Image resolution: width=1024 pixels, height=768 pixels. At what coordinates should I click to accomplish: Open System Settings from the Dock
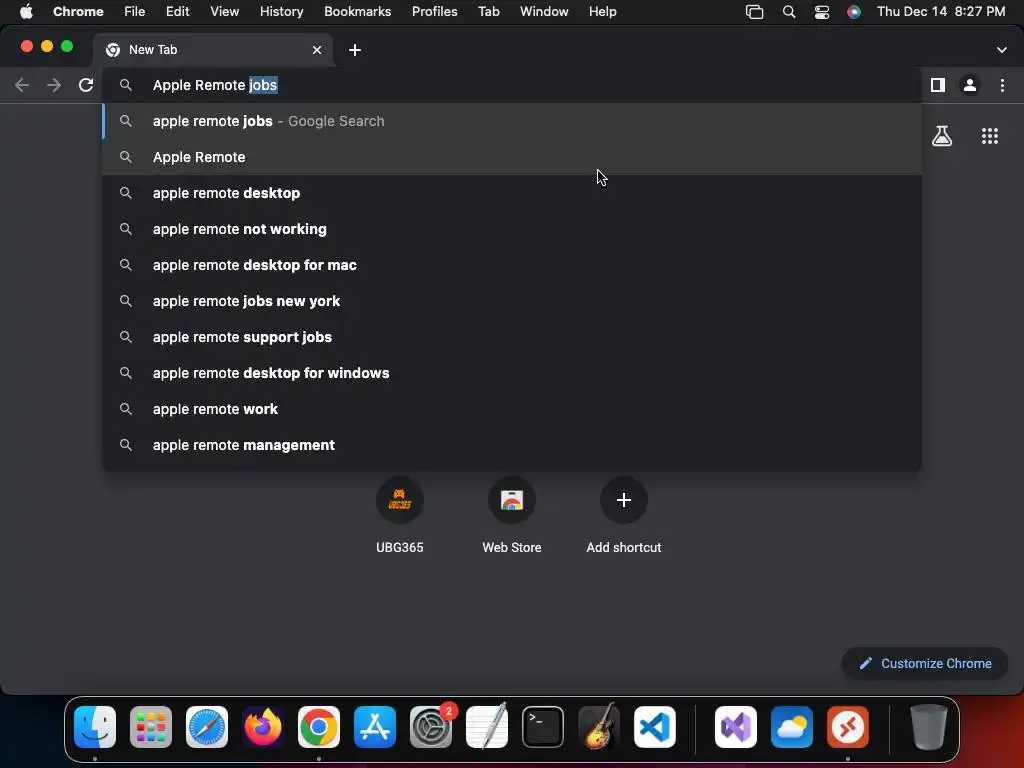(x=431, y=727)
